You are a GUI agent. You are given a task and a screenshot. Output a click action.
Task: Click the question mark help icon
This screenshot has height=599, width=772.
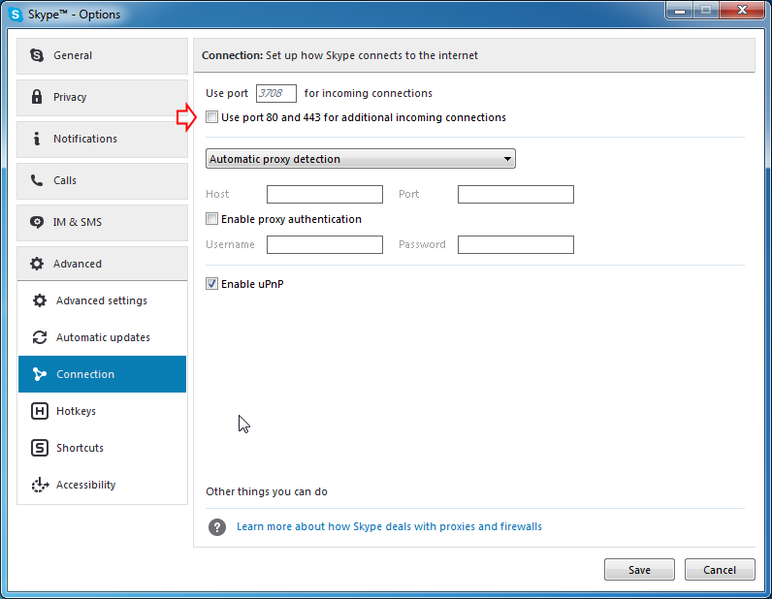pyautogui.click(x=216, y=527)
